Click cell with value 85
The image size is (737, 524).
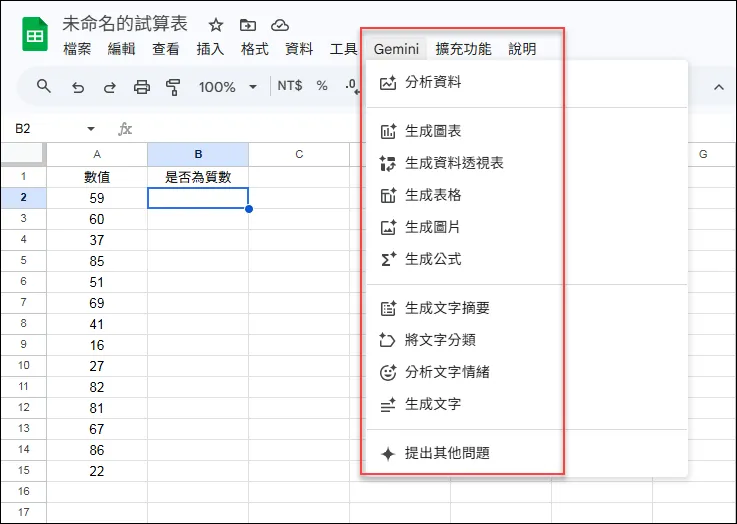pyautogui.click(x=97, y=261)
